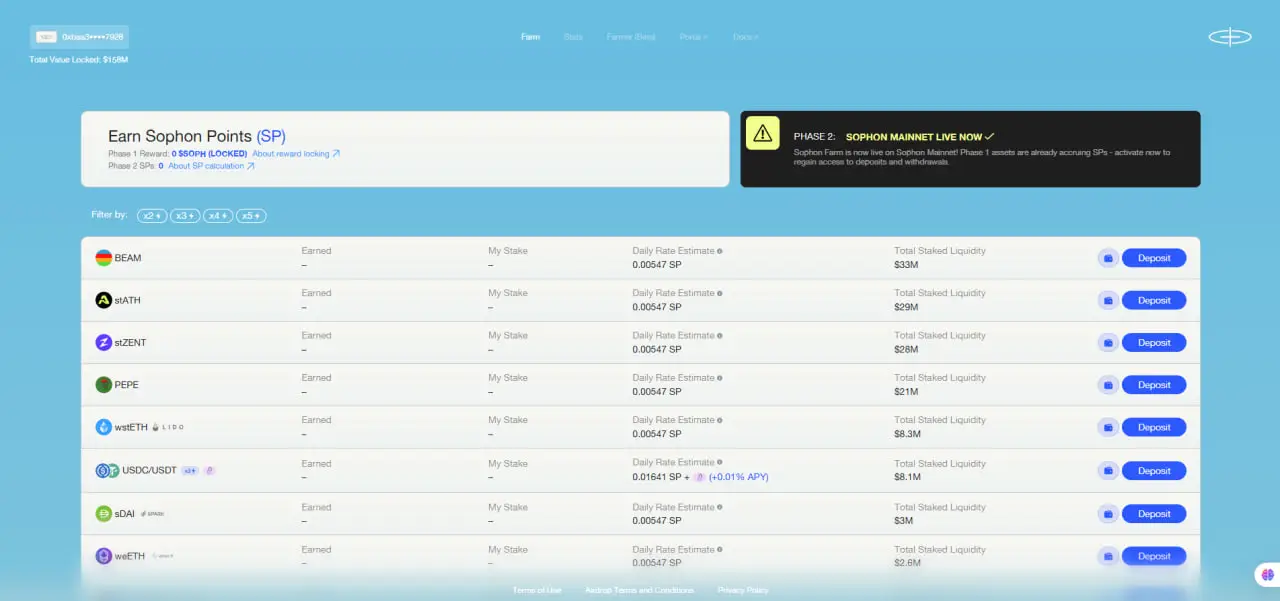1280x601 pixels.
Task: Click PEPE's Daily Rate Estimate info icon
Action: point(720,378)
